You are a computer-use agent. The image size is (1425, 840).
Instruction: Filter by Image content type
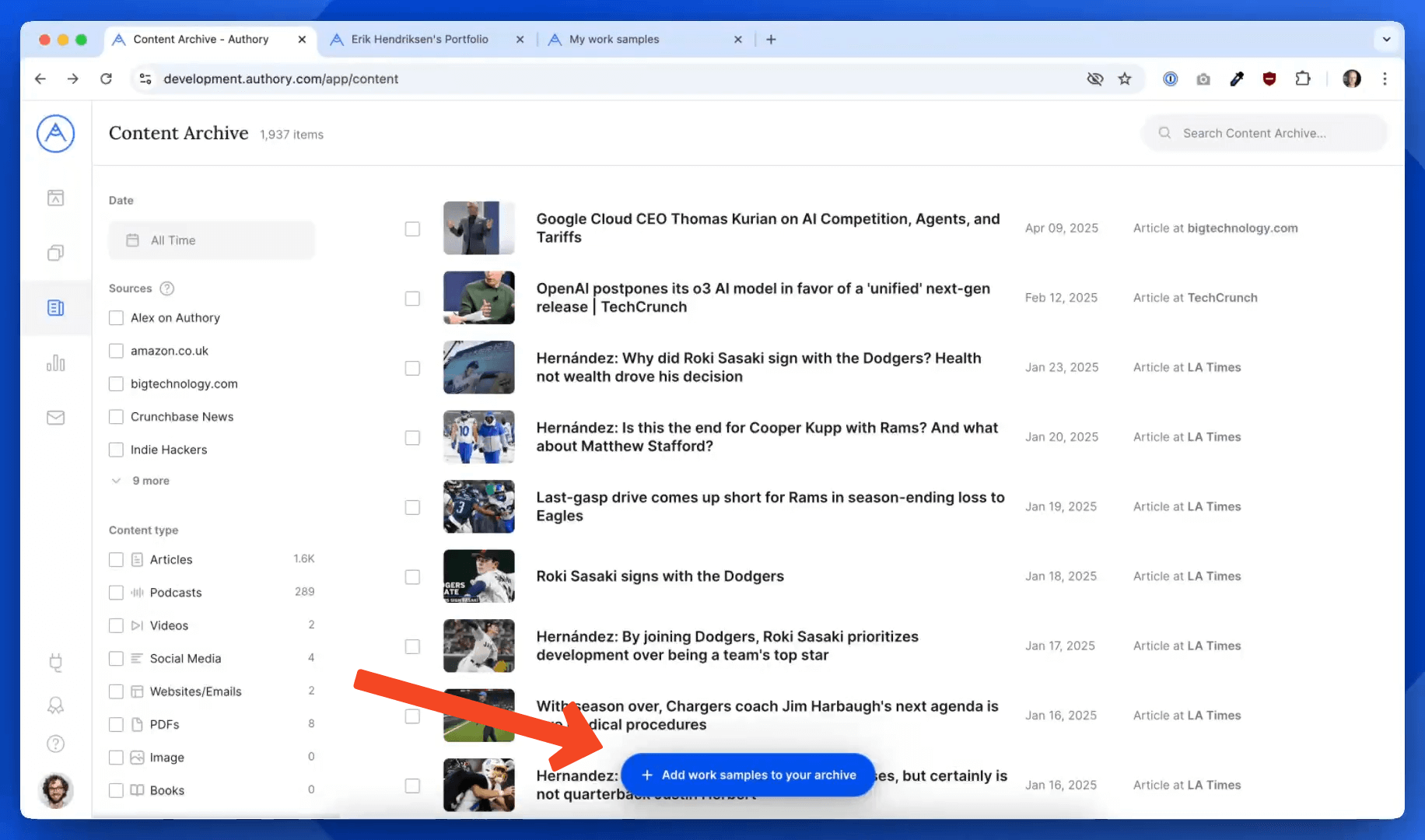(116, 758)
